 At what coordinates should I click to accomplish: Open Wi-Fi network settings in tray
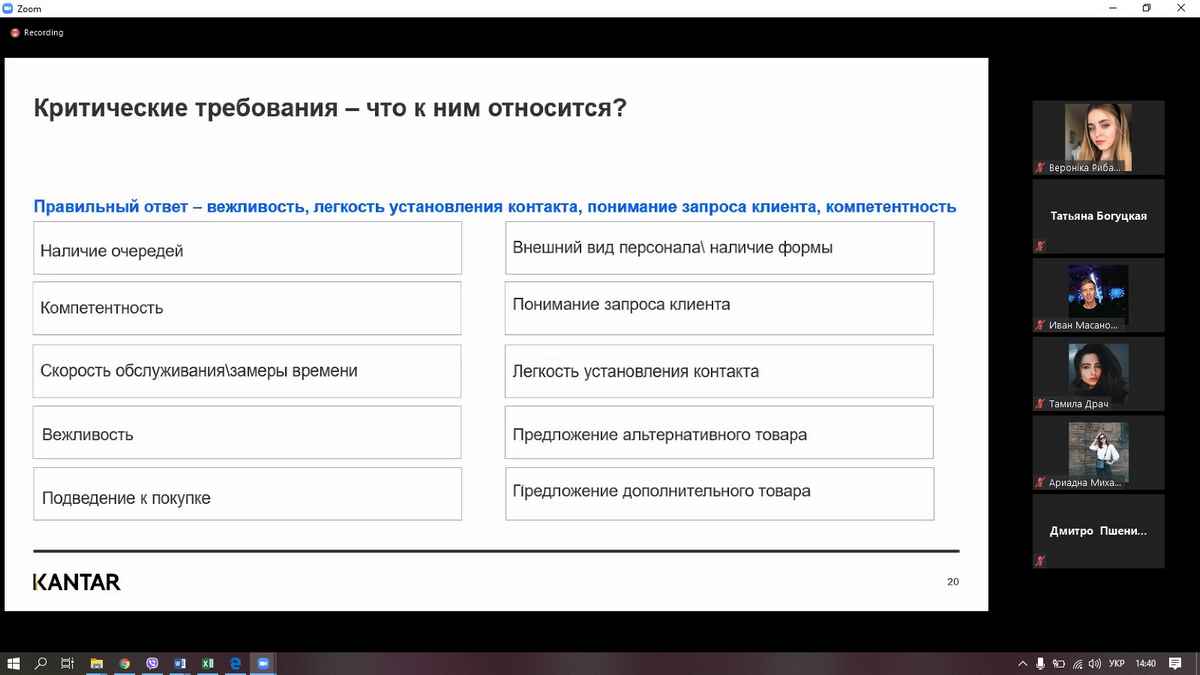coord(1076,663)
